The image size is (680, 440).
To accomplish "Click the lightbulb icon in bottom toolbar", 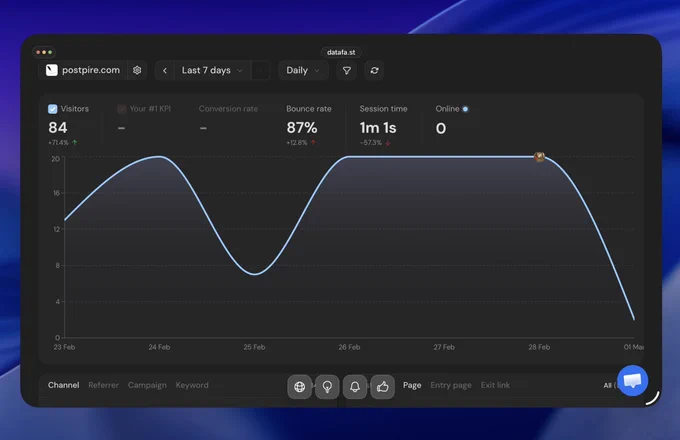I will coord(327,387).
